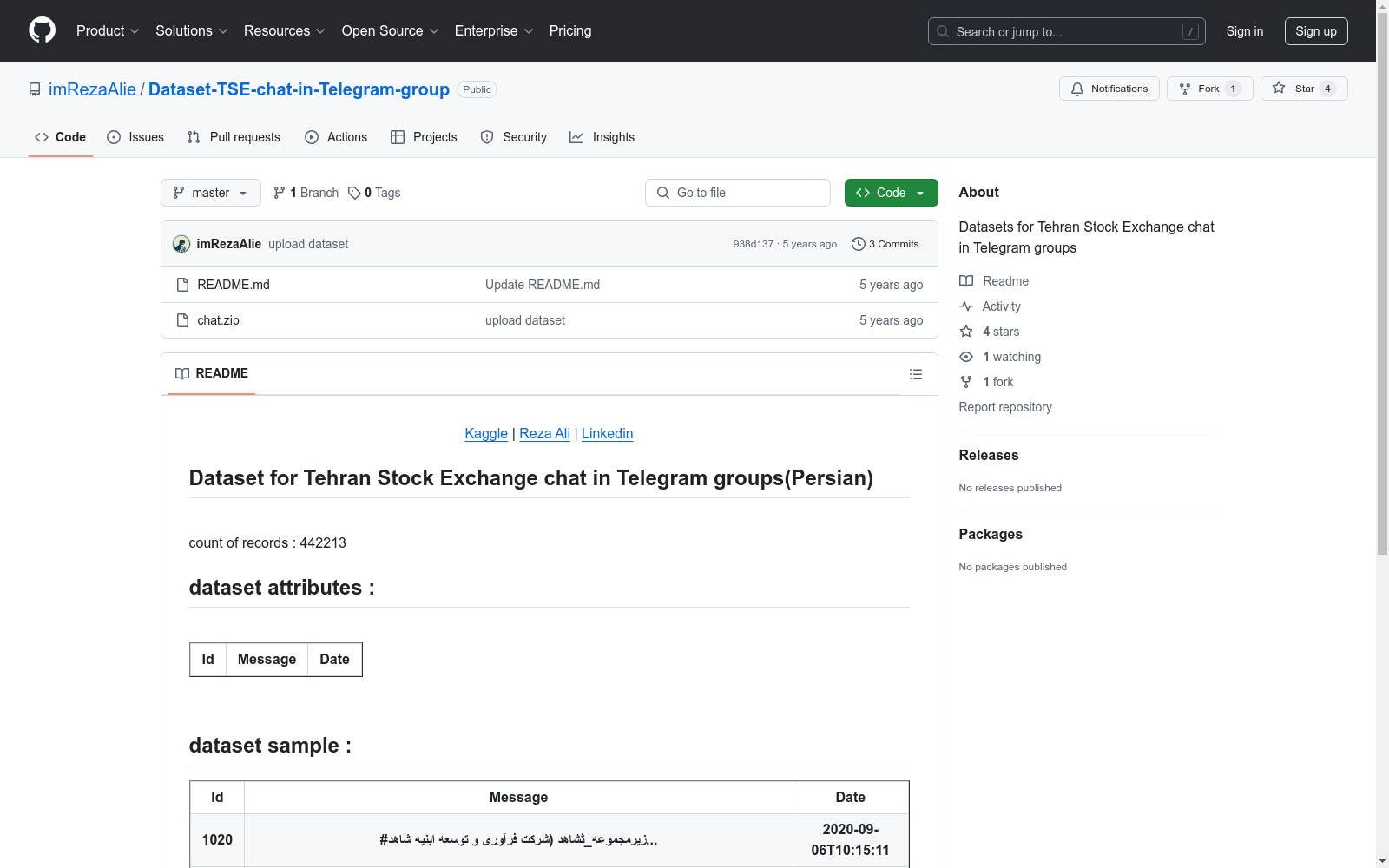Click the Go to file search field
1389x868 pixels.
click(738, 193)
